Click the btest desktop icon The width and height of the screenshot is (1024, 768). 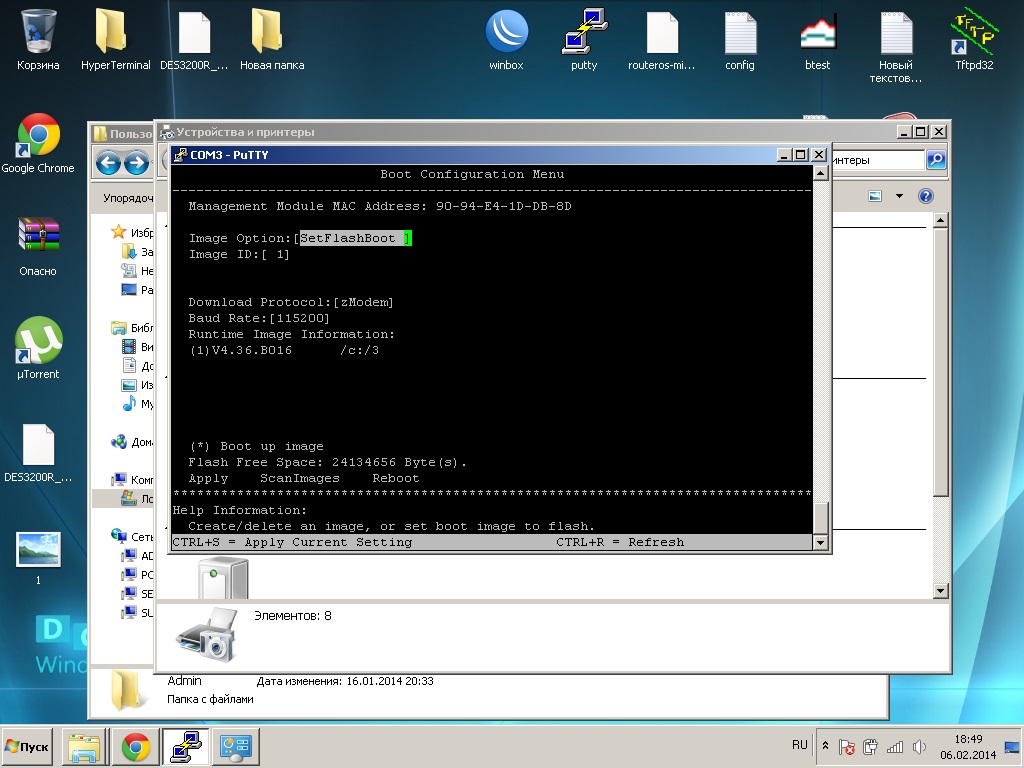(x=817, y=33)
